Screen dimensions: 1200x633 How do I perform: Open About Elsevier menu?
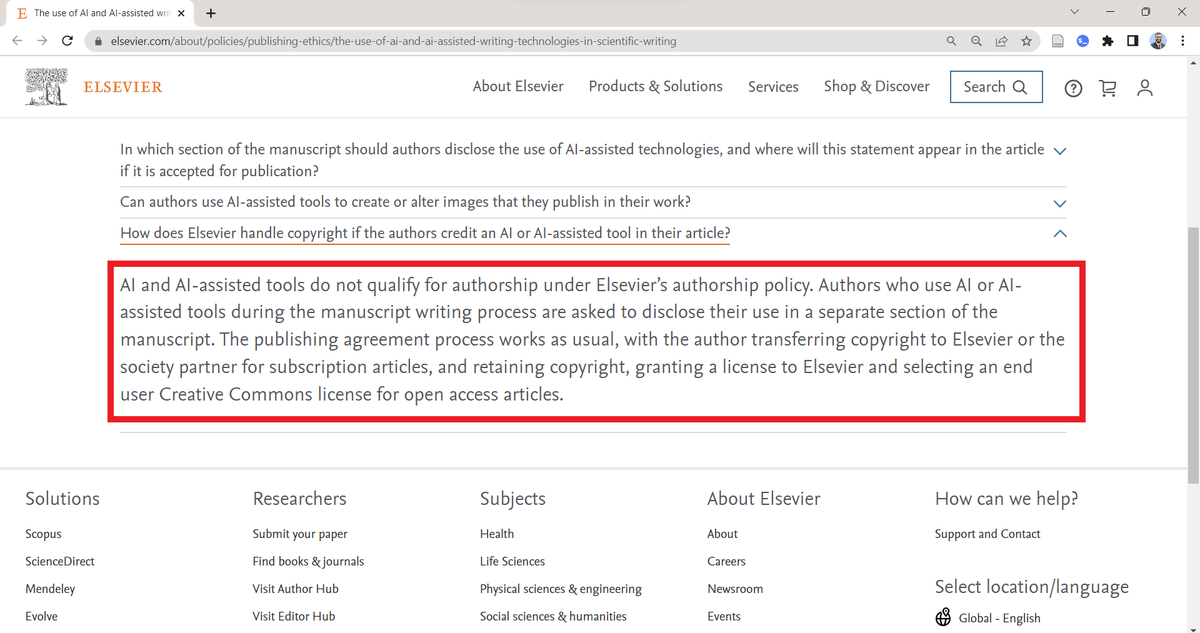tap(518, 86)
